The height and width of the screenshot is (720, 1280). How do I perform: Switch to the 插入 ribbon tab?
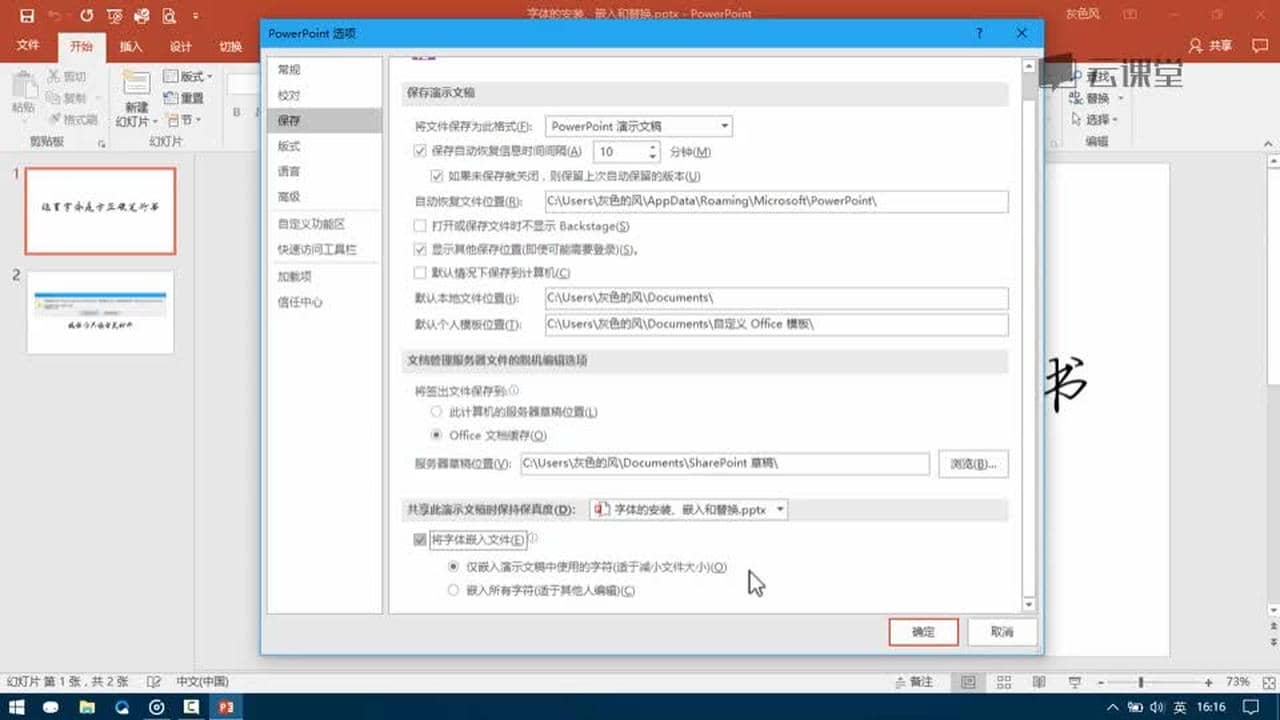click(x=134, y=46)
